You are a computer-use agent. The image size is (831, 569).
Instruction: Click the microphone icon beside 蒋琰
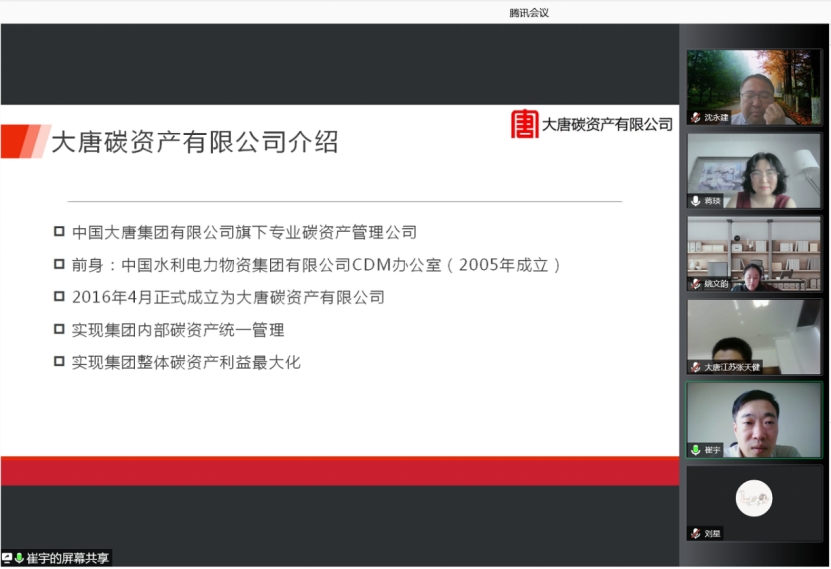[695, 201]
